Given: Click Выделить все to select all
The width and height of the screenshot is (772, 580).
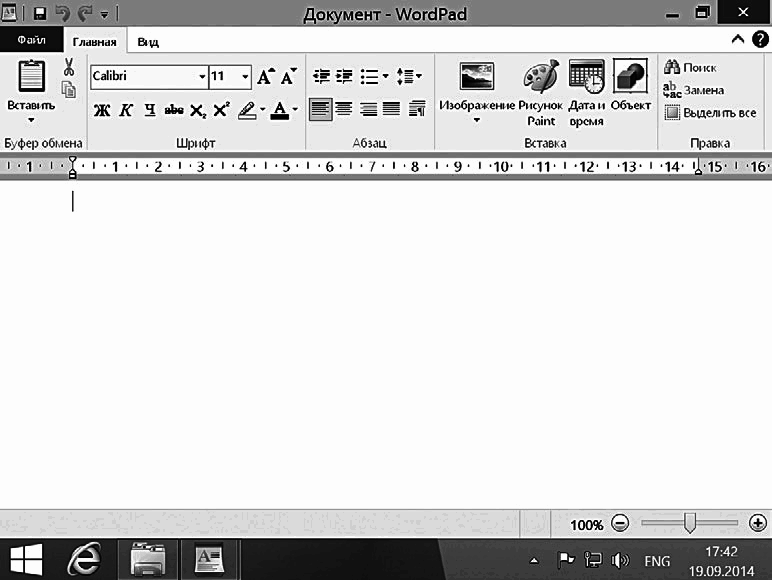Looking at the screenshot, I should tap(710, 113).
